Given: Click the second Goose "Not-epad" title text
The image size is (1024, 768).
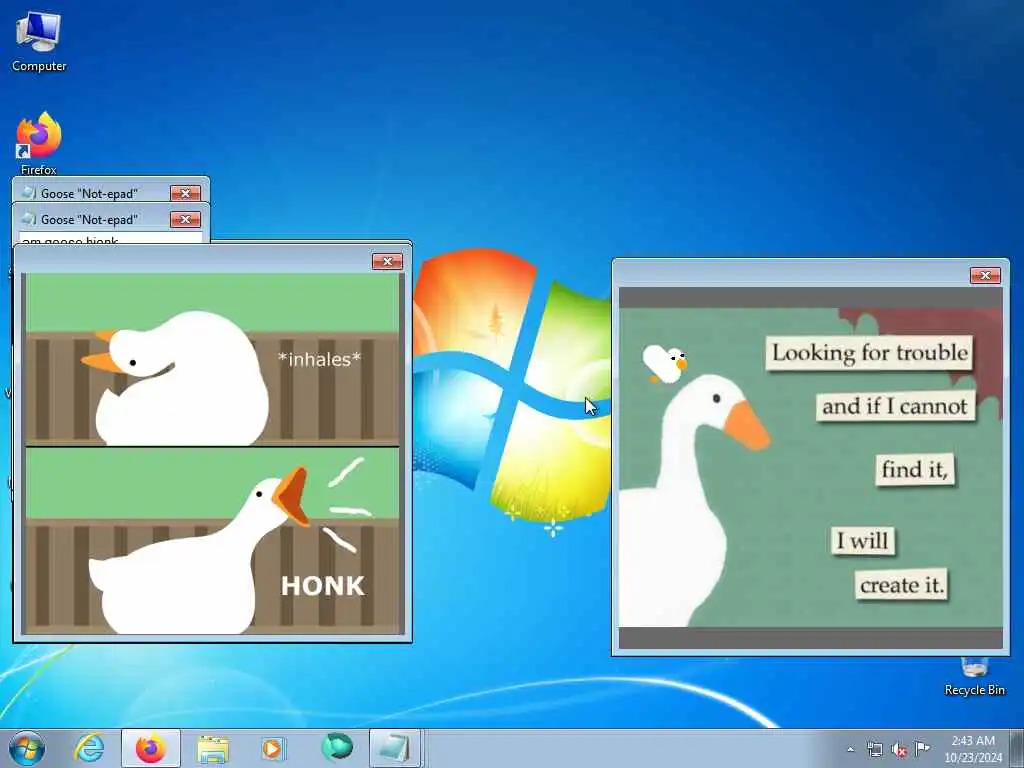Looking at the screenshot, I should pos(89,219).
